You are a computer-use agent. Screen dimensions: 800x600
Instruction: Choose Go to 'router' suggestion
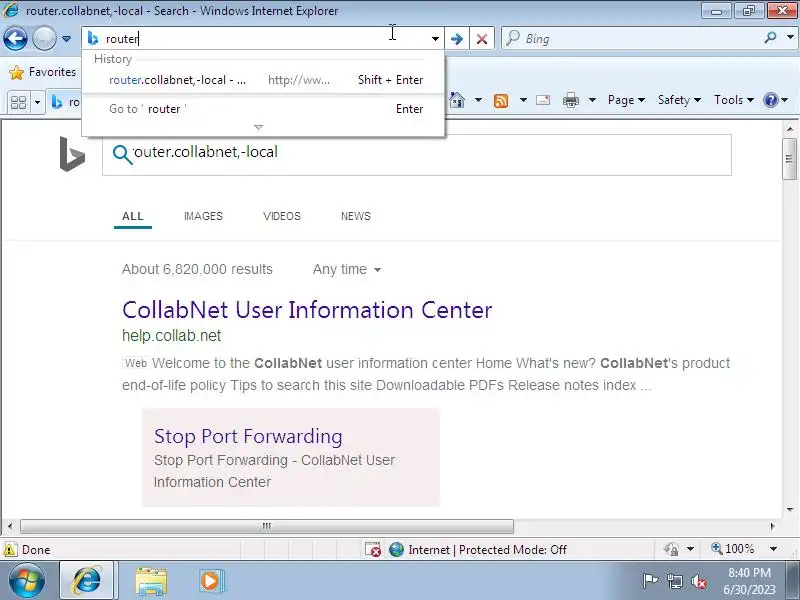click(263, 109)
